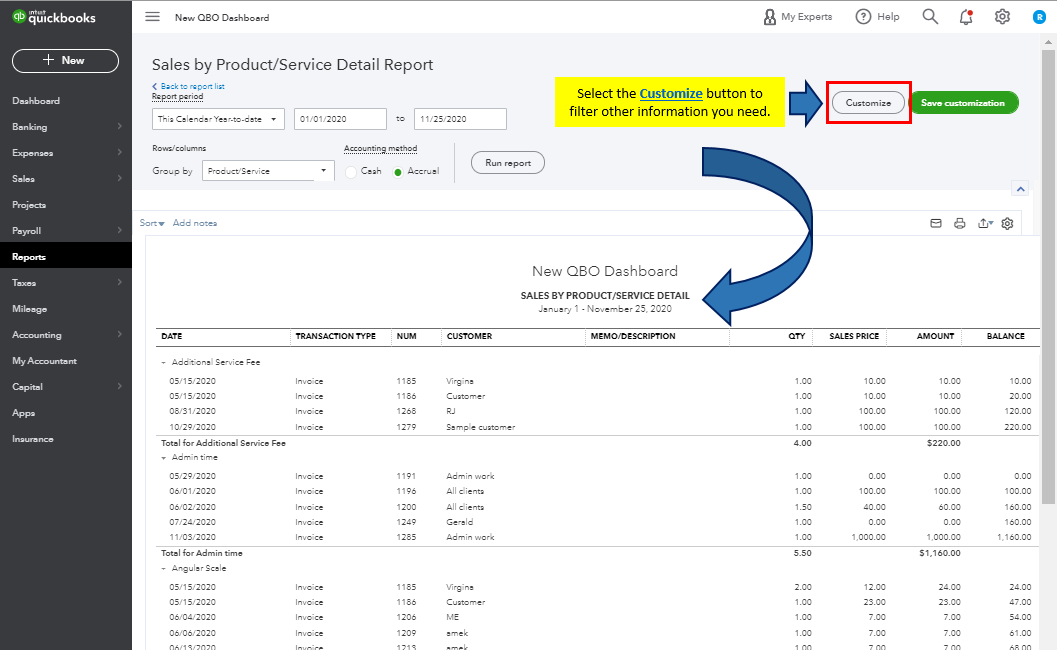Print the report using printer icon
The width and height of the screenshot is (1057, 650).
click(x=960, y=223)
